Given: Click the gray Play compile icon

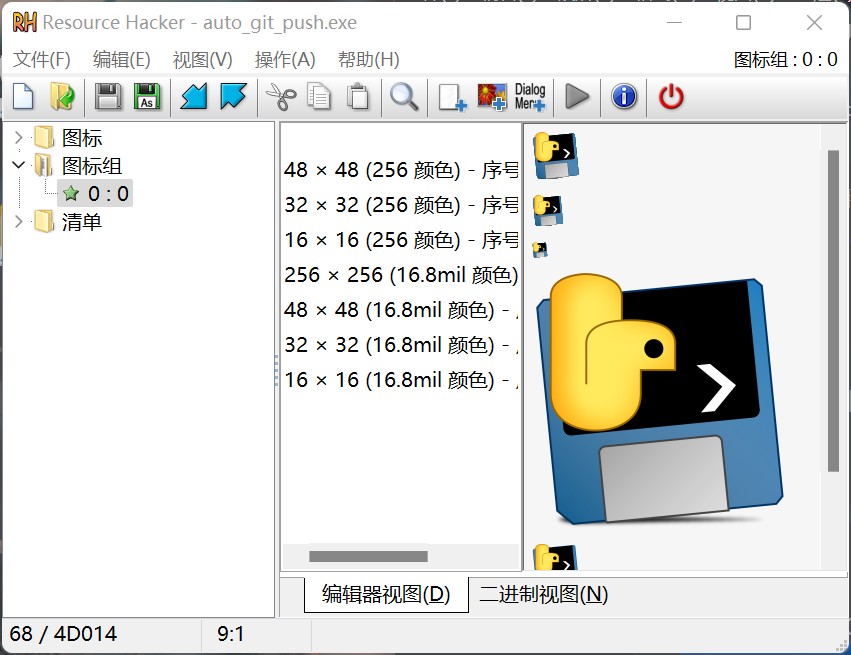Looking at the screenshot, I should [577, 97].
